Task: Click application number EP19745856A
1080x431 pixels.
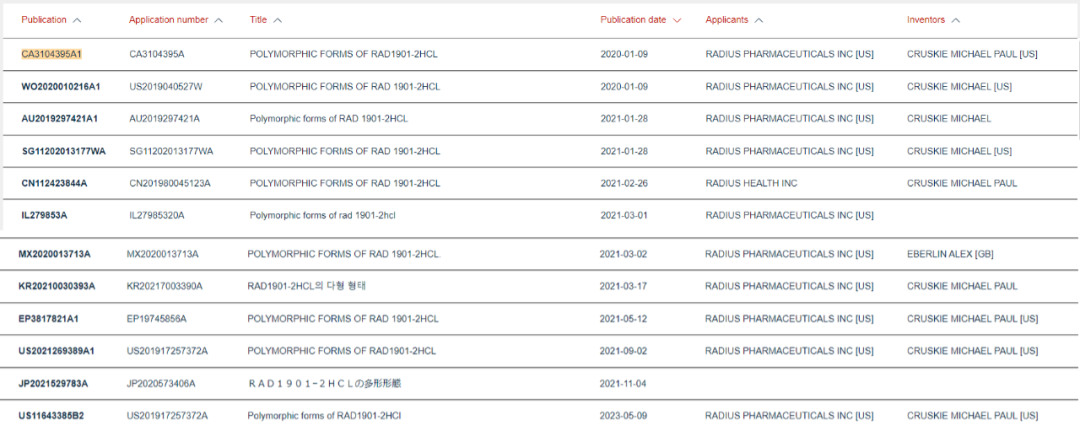Action: [x=156, y=319]
